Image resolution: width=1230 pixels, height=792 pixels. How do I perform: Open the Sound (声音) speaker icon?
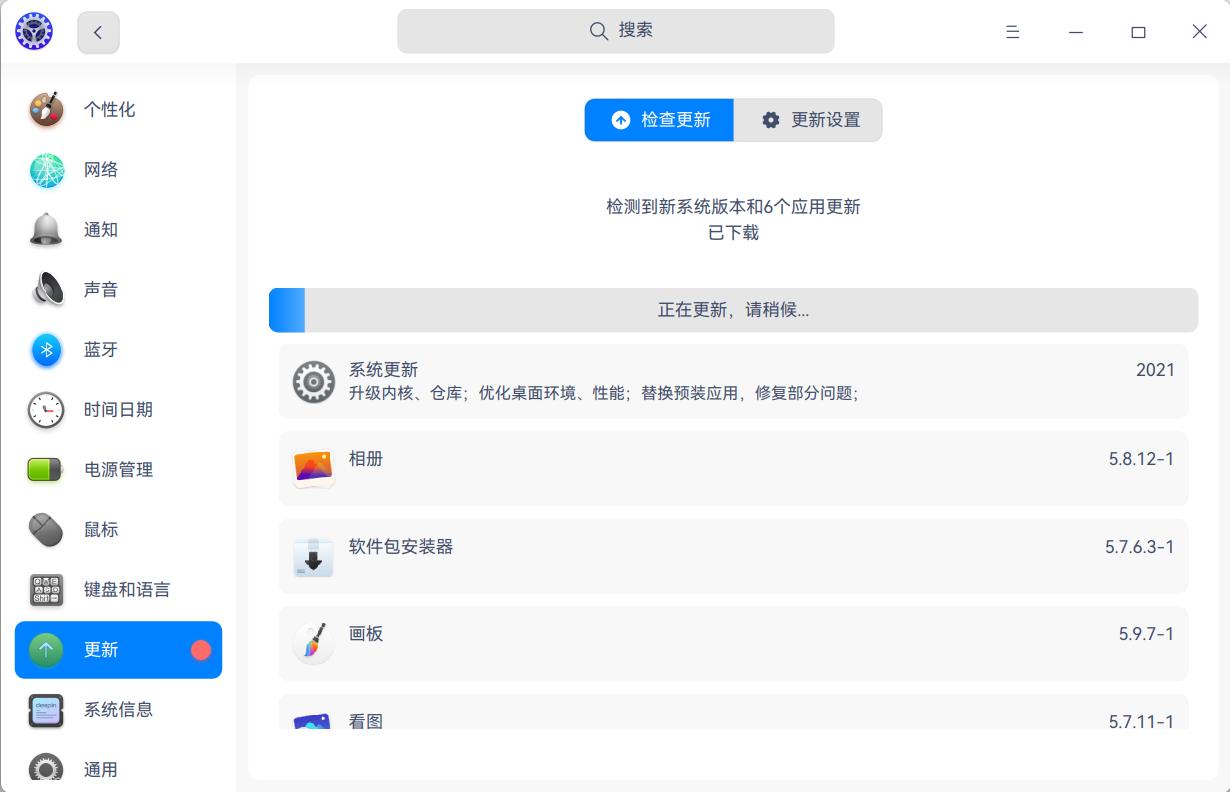[46, 290]
